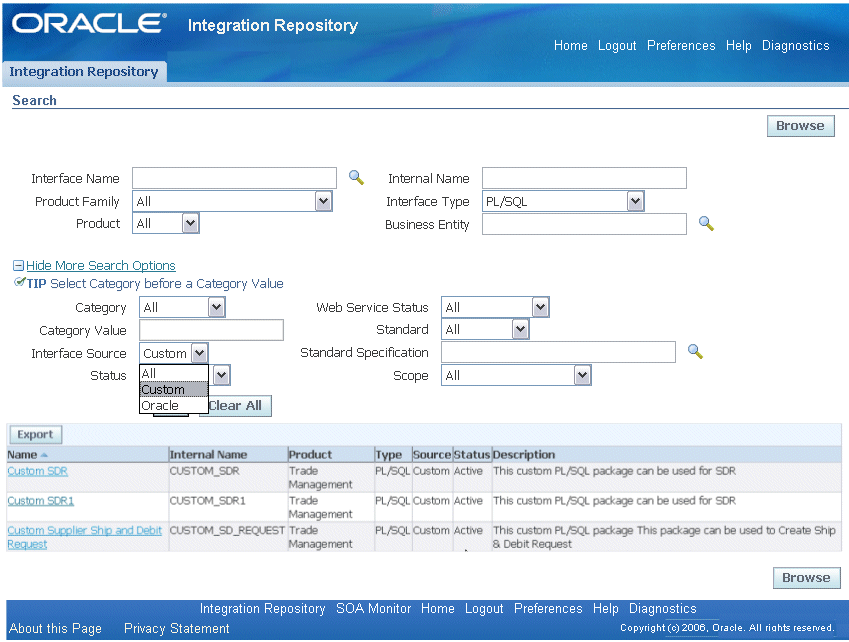Click footer Logout link
This screenshot has height=642, width=849.
pyautogui.click(x=484, y=608)
